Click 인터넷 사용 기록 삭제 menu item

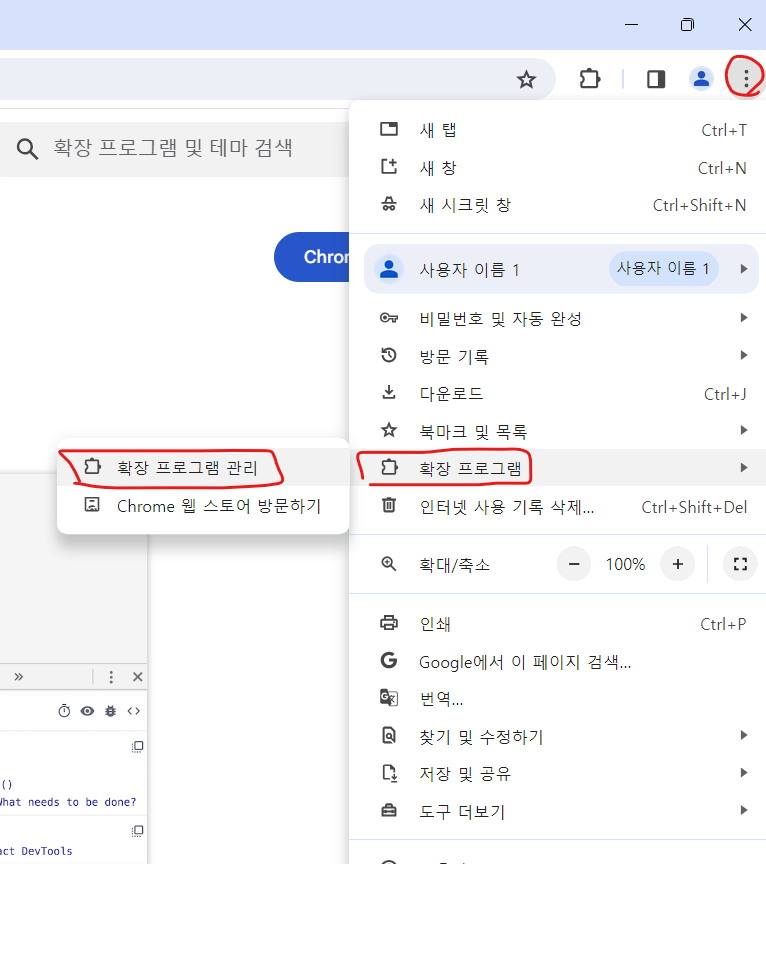point(558,506)
